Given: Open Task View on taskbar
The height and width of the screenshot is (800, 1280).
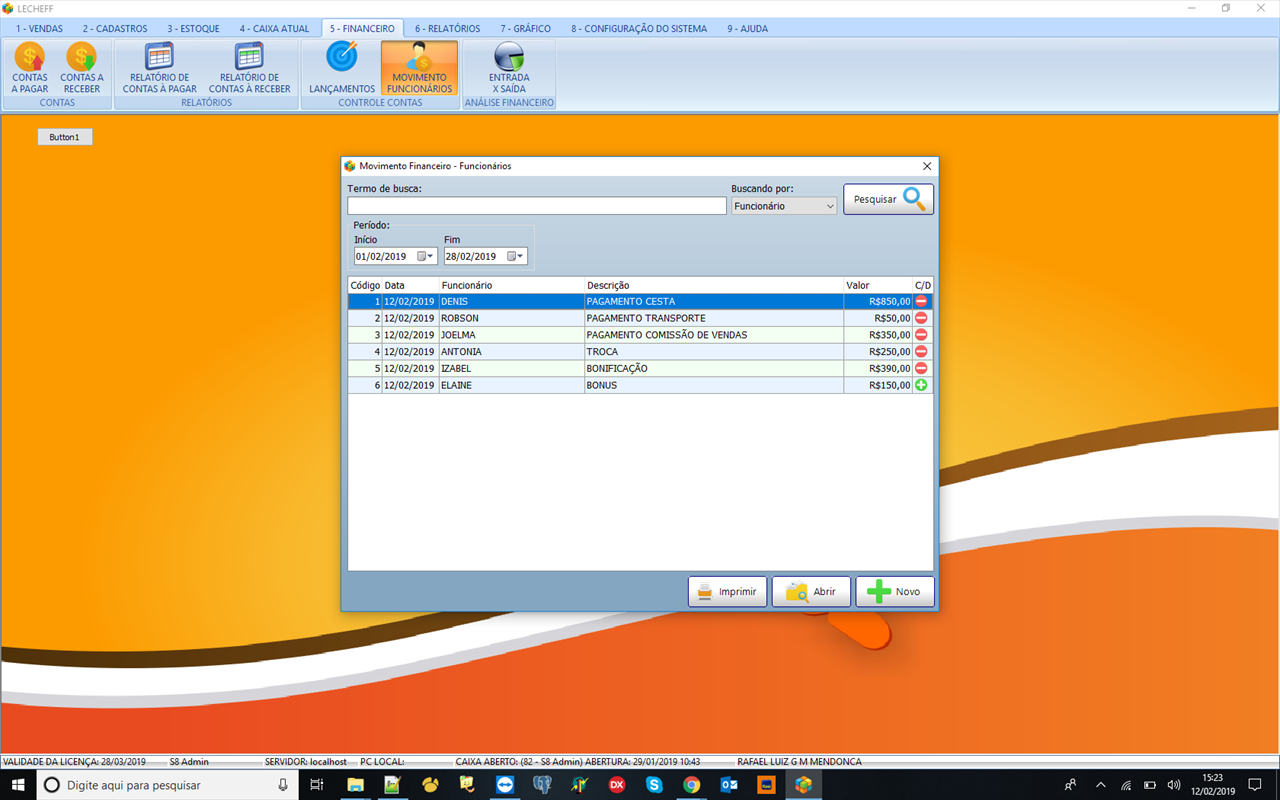Looking at the screenshot, I should (316, 785).
